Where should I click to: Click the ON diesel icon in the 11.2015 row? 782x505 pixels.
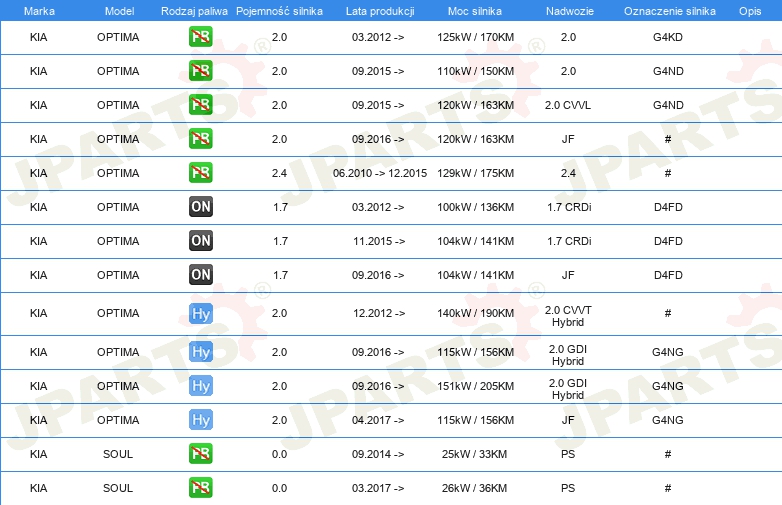pyautogui.click(x=200, y=240)
